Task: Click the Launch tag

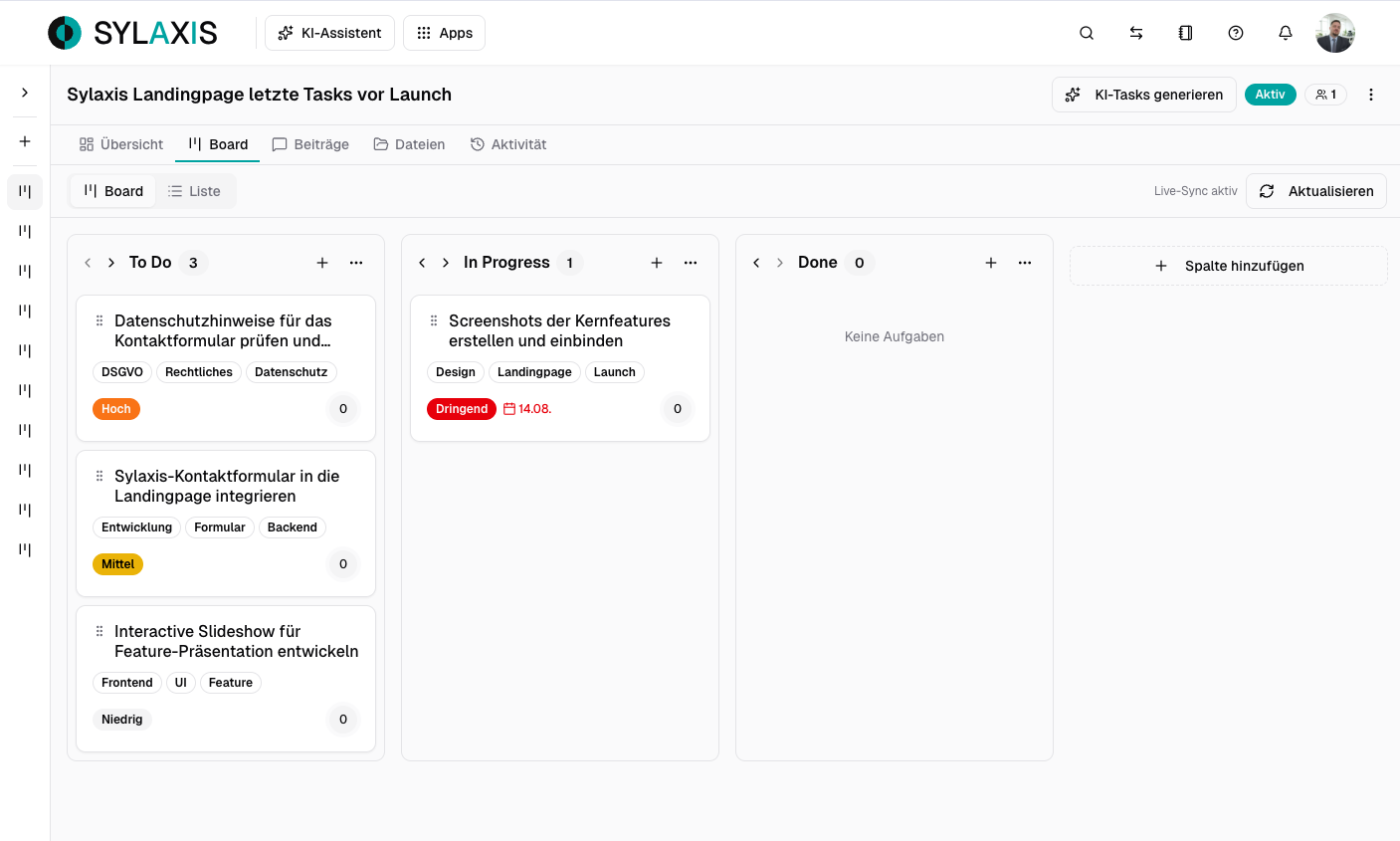Action: pos(615,372)
